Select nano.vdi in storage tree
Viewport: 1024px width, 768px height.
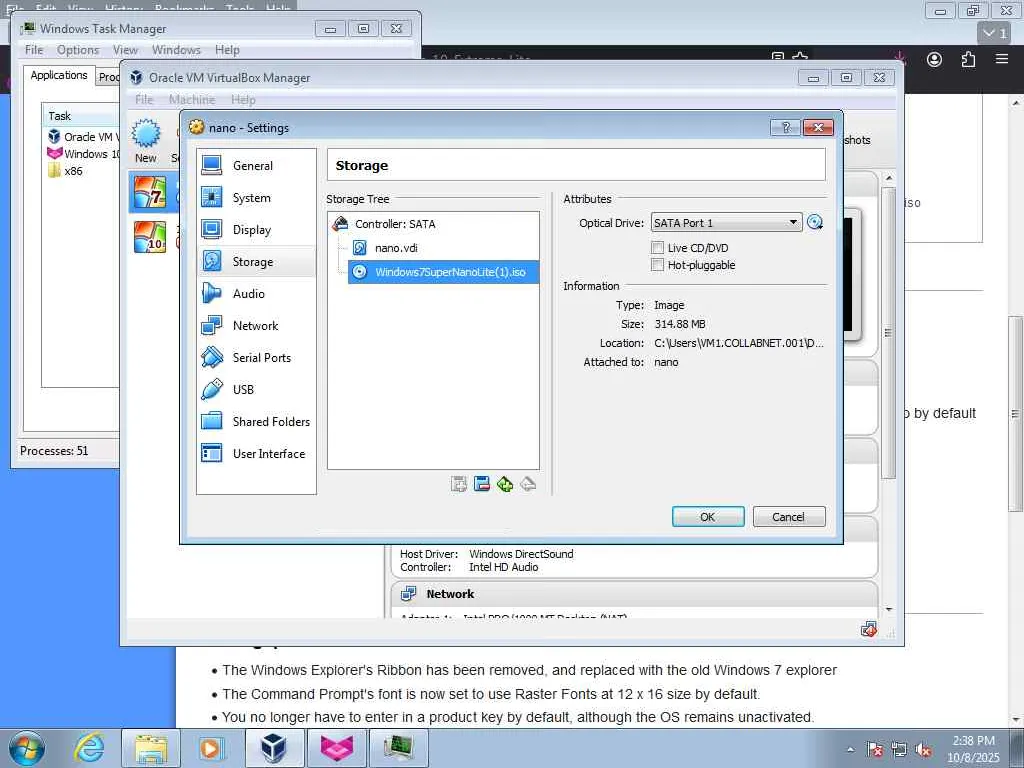tap(396, 248)
